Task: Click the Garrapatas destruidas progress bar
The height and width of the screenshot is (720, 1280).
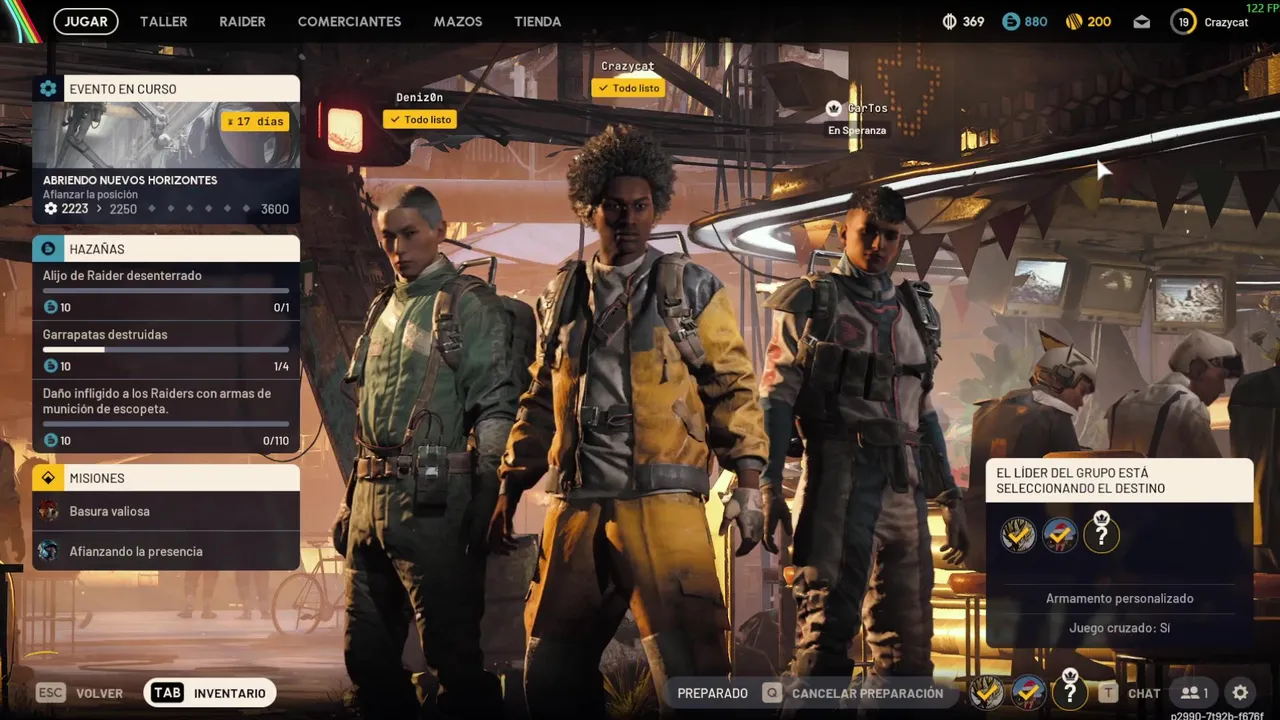Action: [166, 350]
